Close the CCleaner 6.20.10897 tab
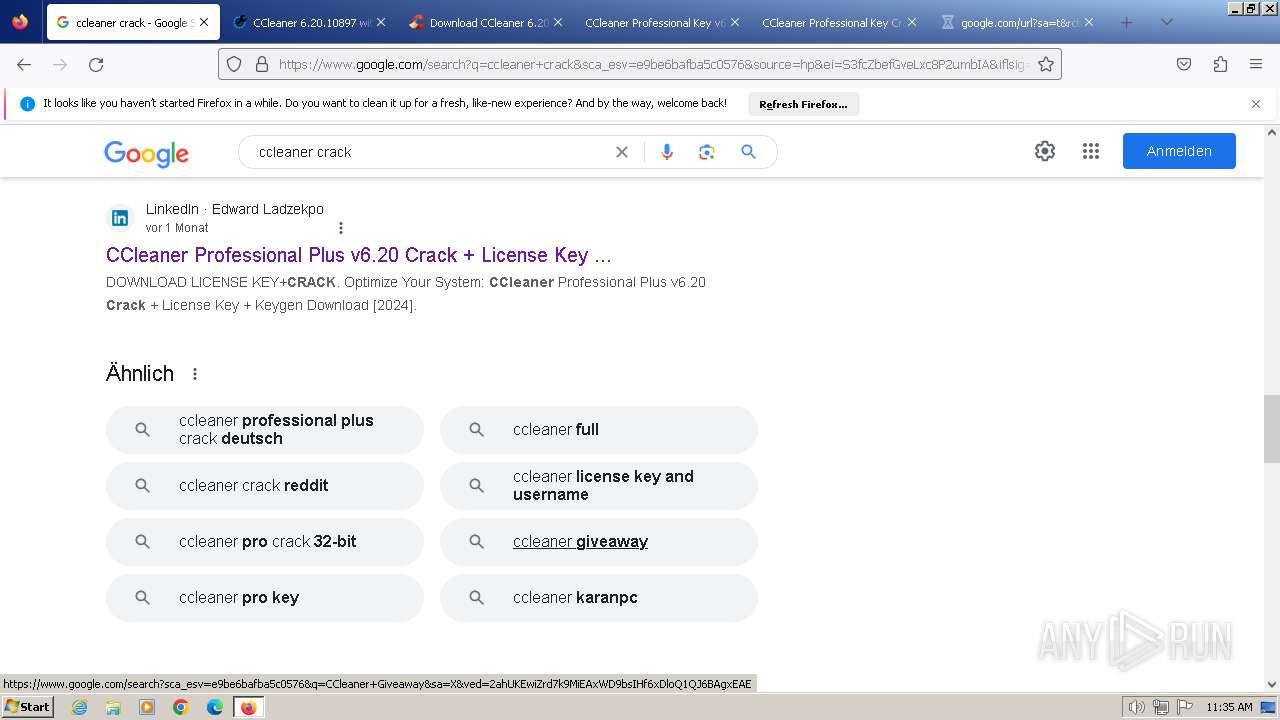This screenshot has height=720, width=1280. coord(381,22)
